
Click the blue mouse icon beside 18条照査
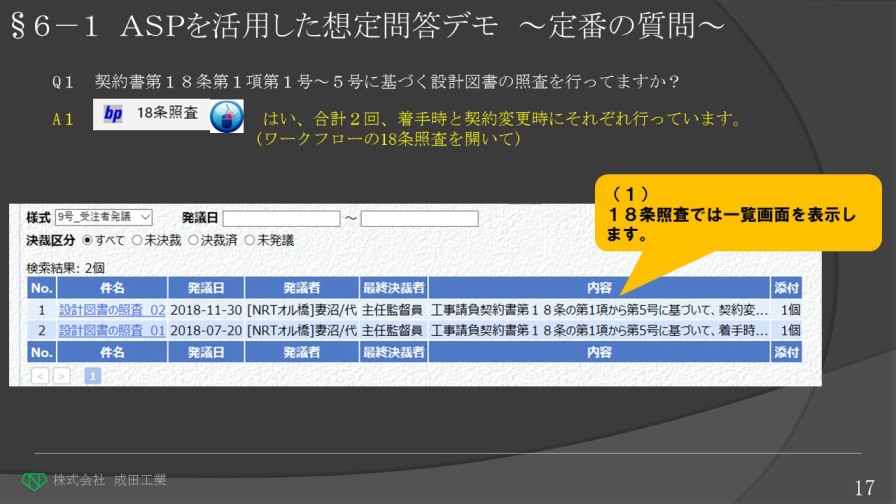click(x=226, y=116)
